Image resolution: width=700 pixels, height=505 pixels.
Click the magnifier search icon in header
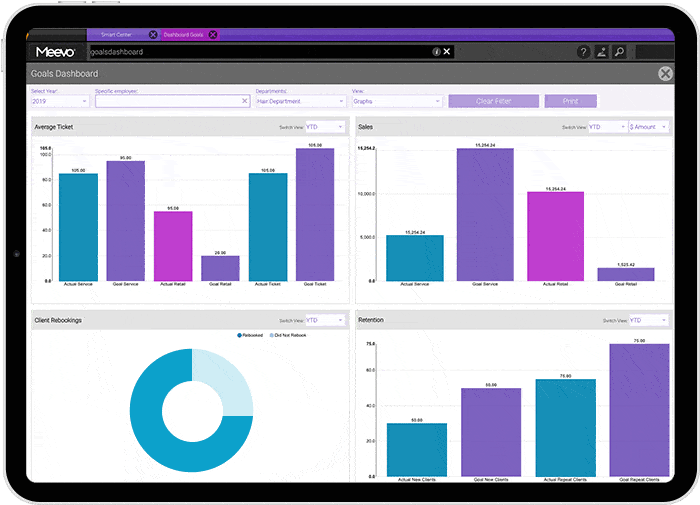(x=619, y=52)
